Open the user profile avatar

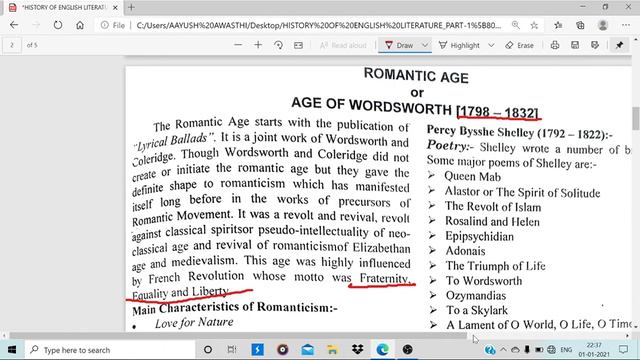[602, 25]
